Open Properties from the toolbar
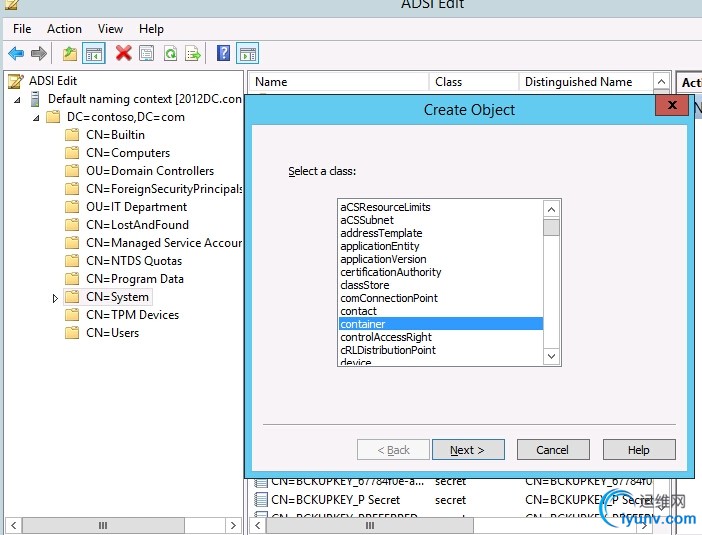 [147, 53]
